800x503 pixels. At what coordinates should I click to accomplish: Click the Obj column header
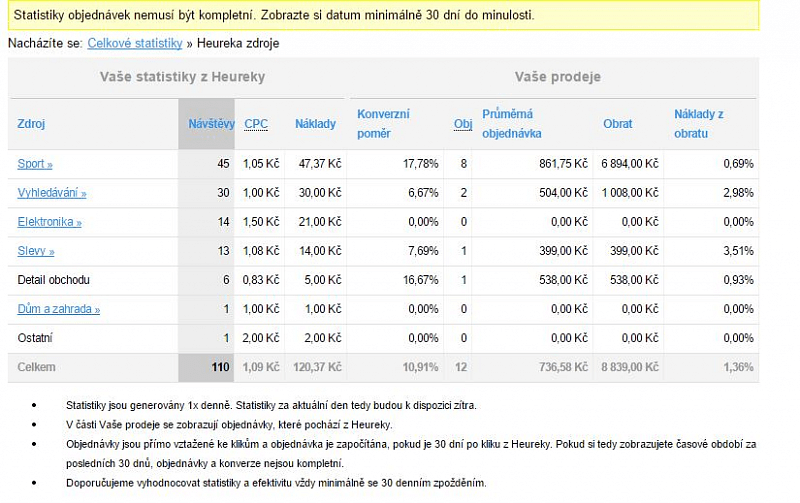(462, 124)
